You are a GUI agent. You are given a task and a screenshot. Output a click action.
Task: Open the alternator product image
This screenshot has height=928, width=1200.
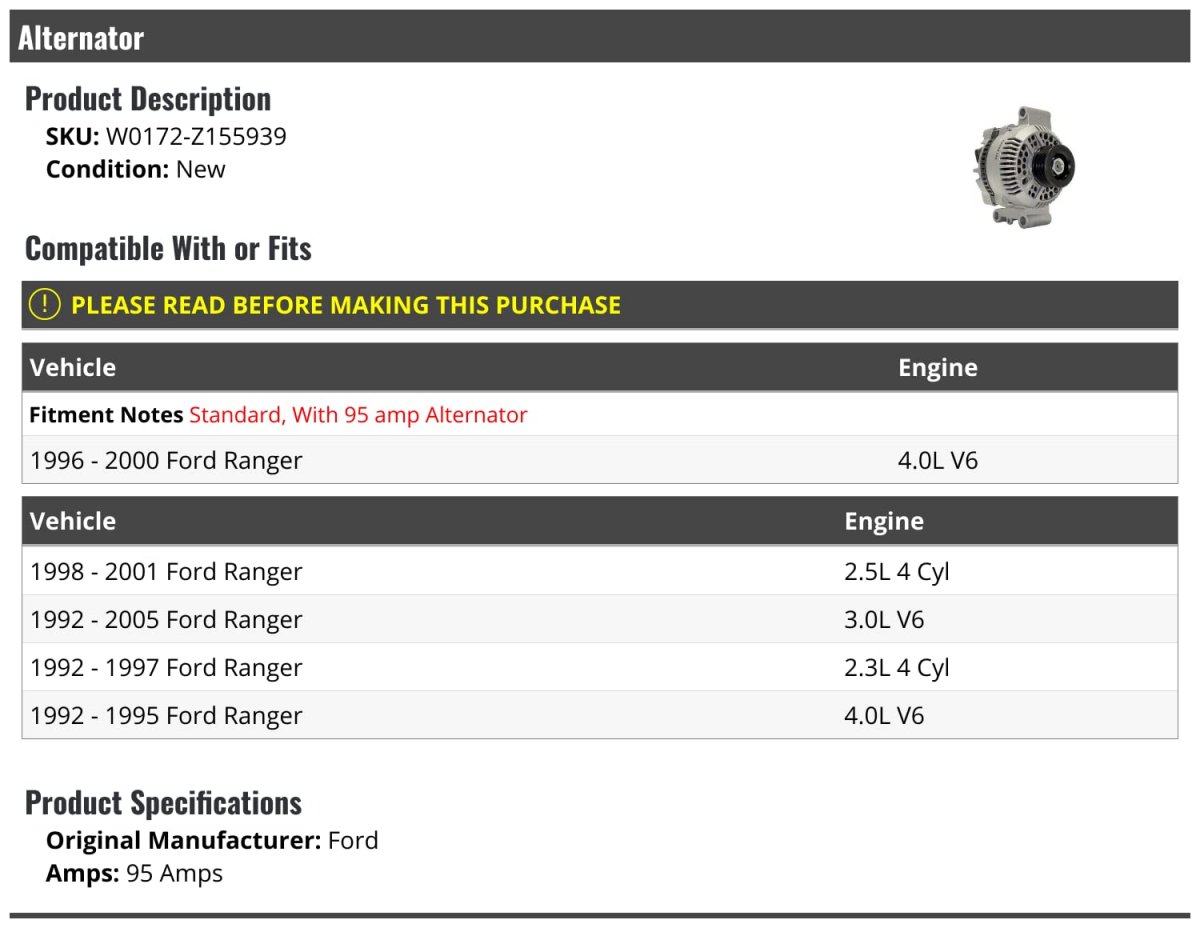pyautogui.click(x=1022, y=166)
